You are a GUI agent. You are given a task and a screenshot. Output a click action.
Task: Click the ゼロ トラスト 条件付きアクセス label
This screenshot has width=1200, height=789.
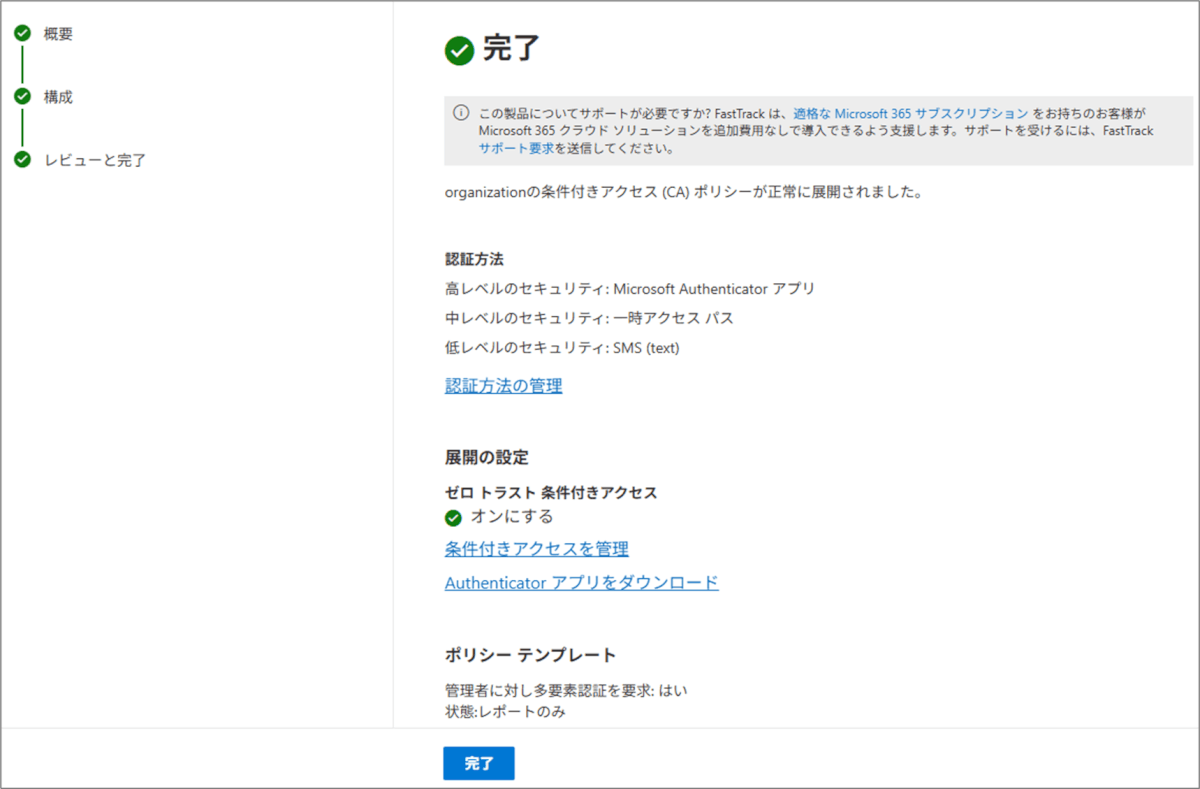[x=551, y=493]
